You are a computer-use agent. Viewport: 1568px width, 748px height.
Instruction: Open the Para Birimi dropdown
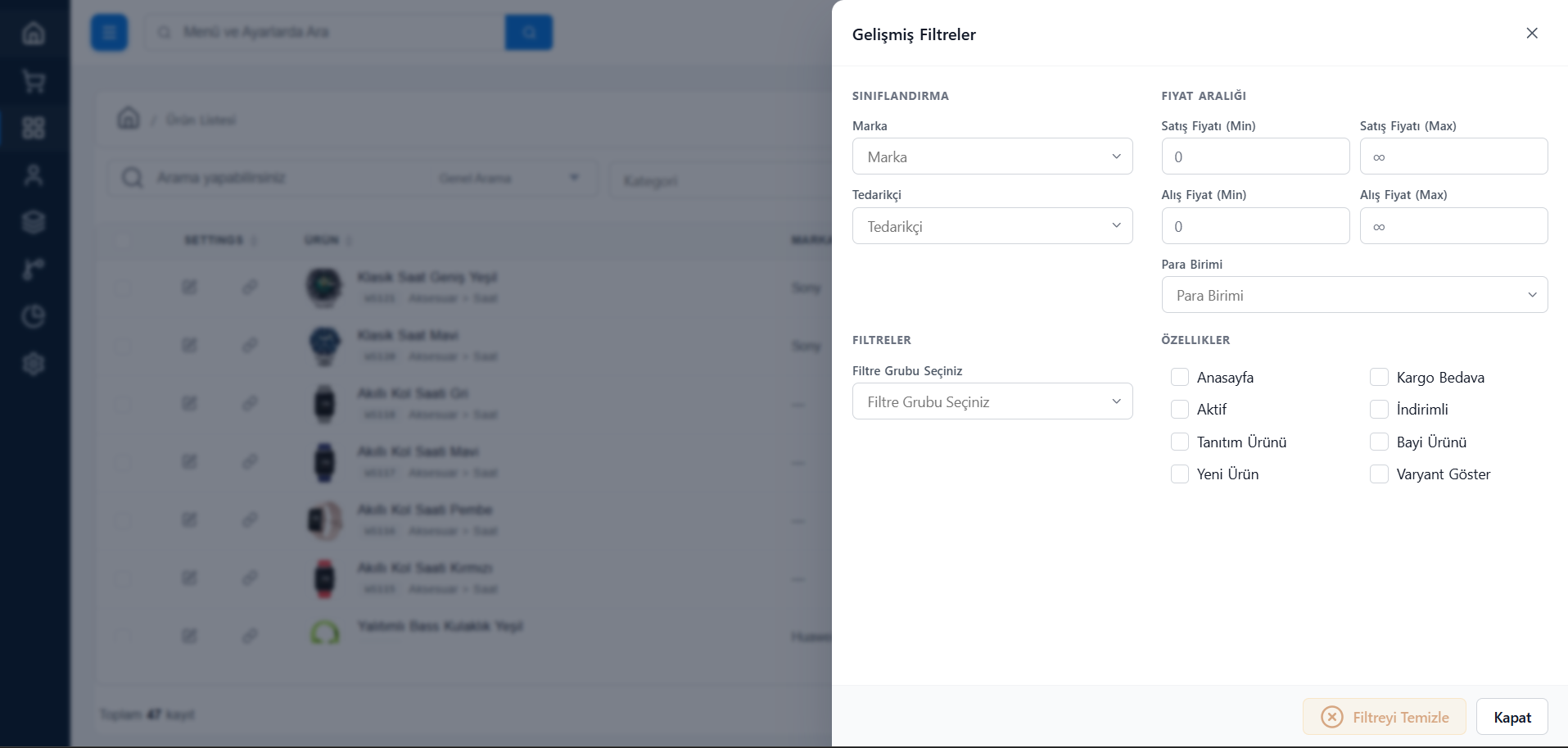tap(1354, 295)
